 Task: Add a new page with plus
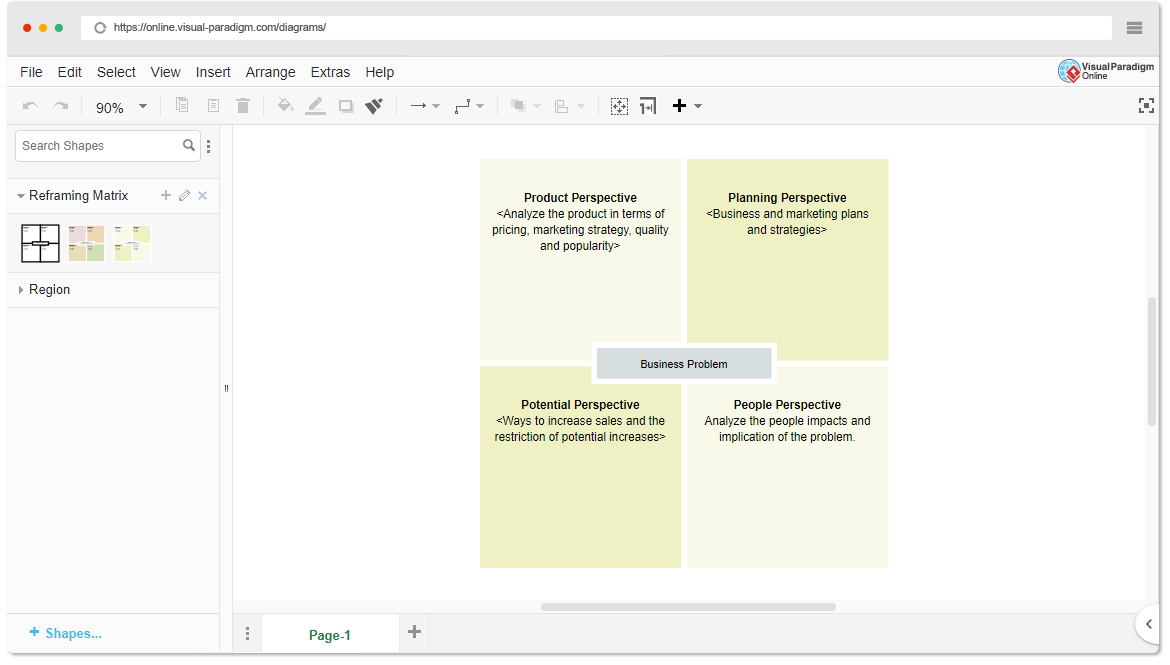[x=414, y=632]
